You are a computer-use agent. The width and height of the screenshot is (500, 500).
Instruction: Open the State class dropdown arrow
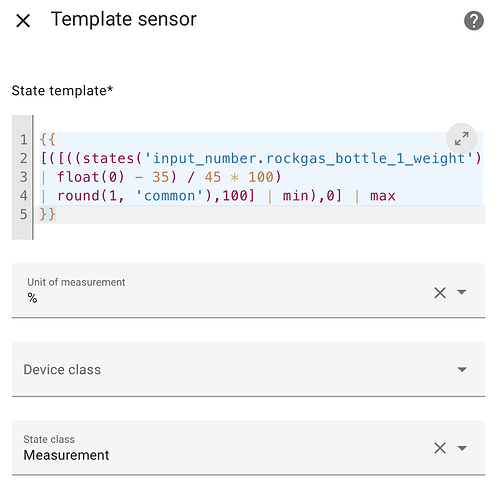pos(462,448)
